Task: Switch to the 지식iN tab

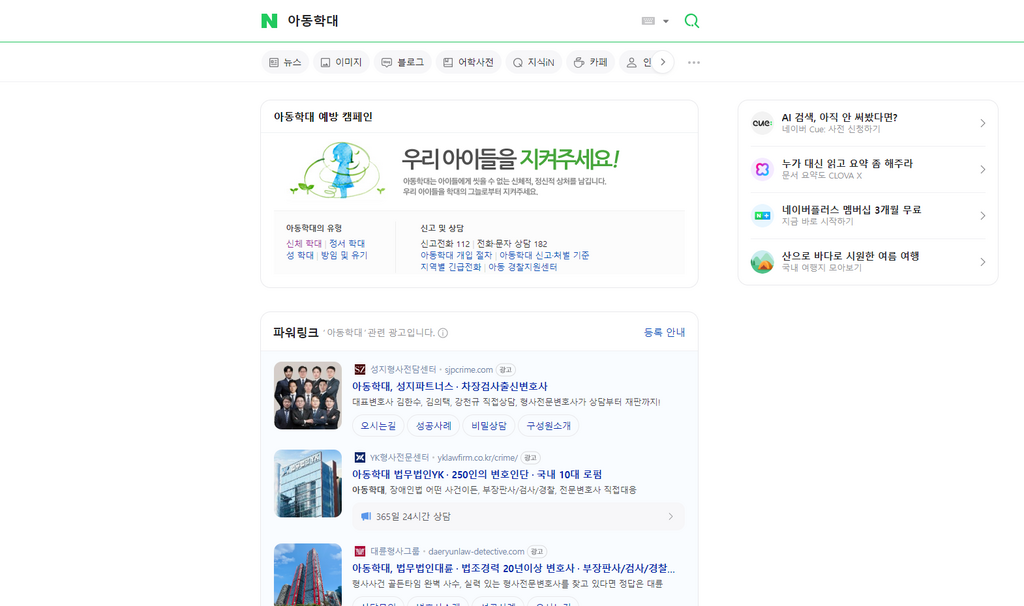Action: [534, 62]
